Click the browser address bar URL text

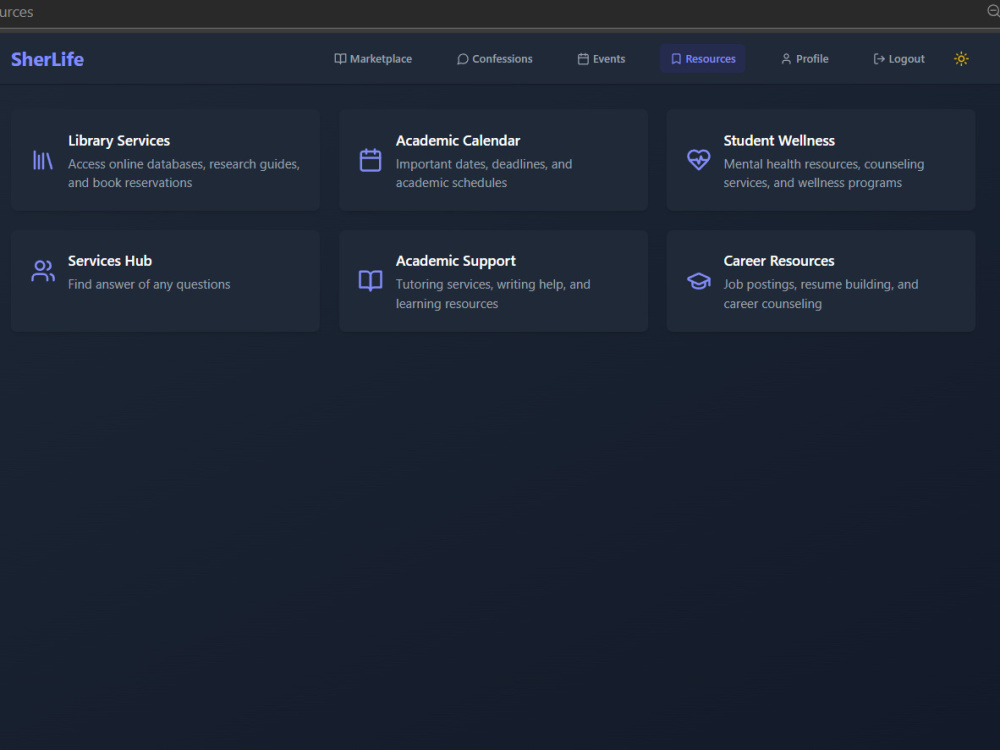[x=17, y=12]
